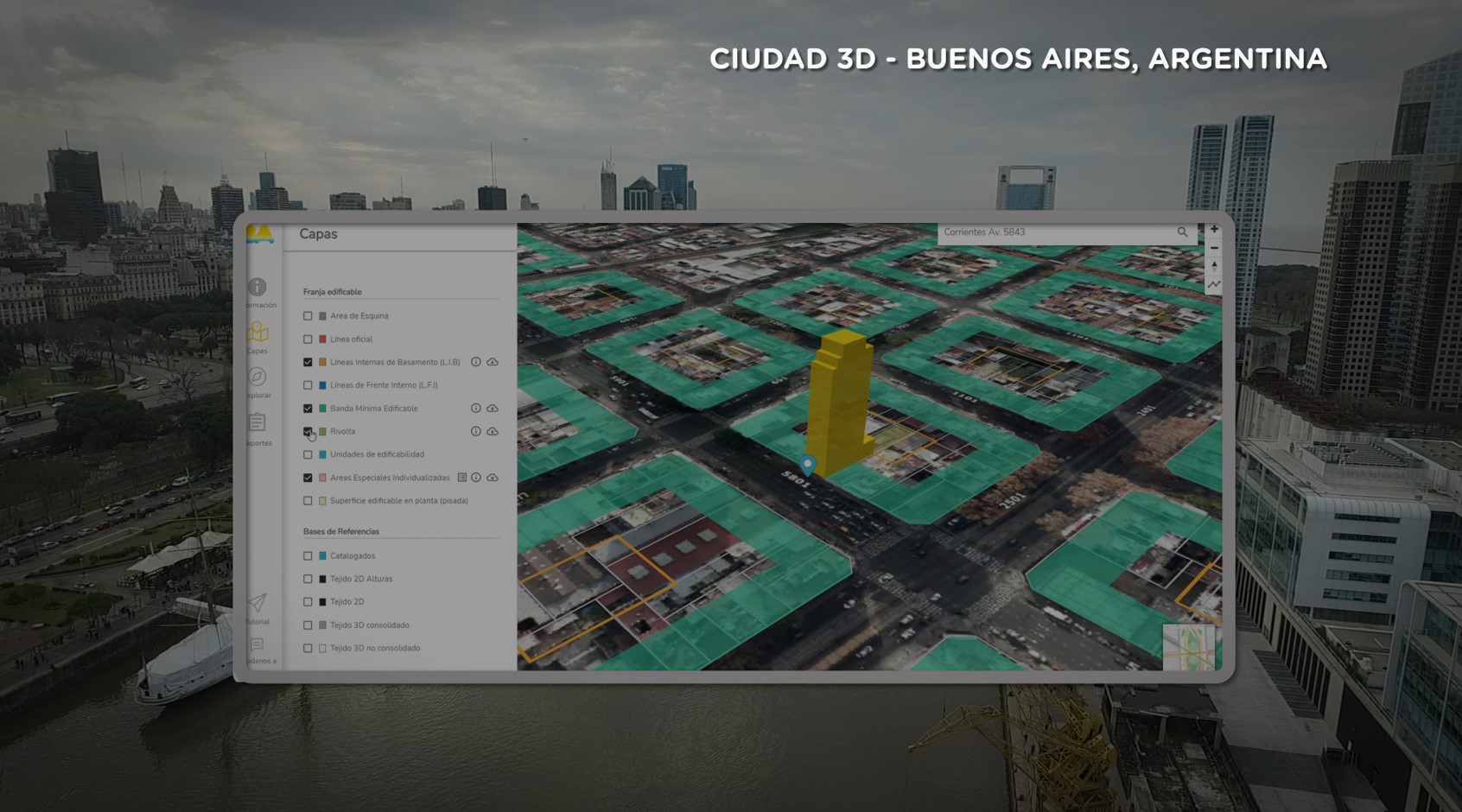Enable Unidades de edificabilidad checkbox
The width and height of the screenshot is (1462, 812).
coord(308,454)
